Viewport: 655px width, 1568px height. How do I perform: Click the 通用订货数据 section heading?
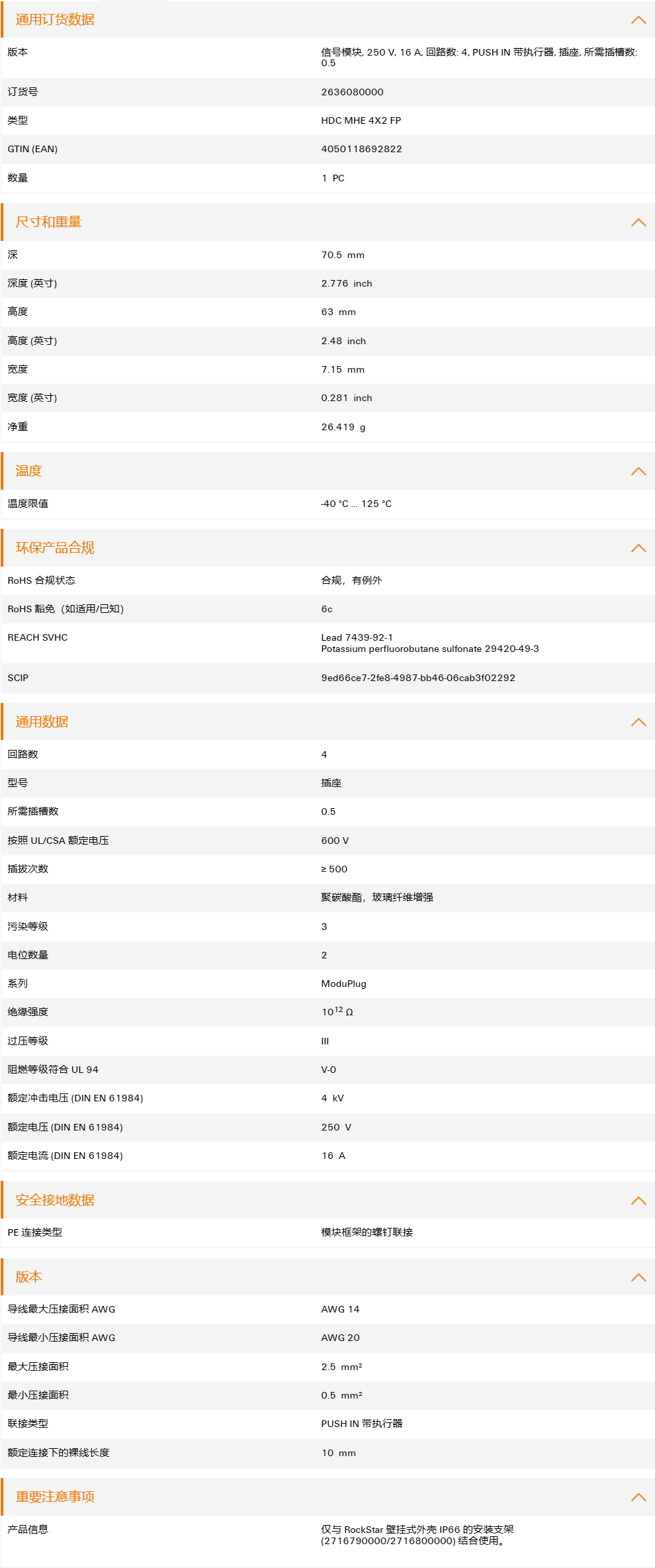pyautogui.click(x=55, y=20)
